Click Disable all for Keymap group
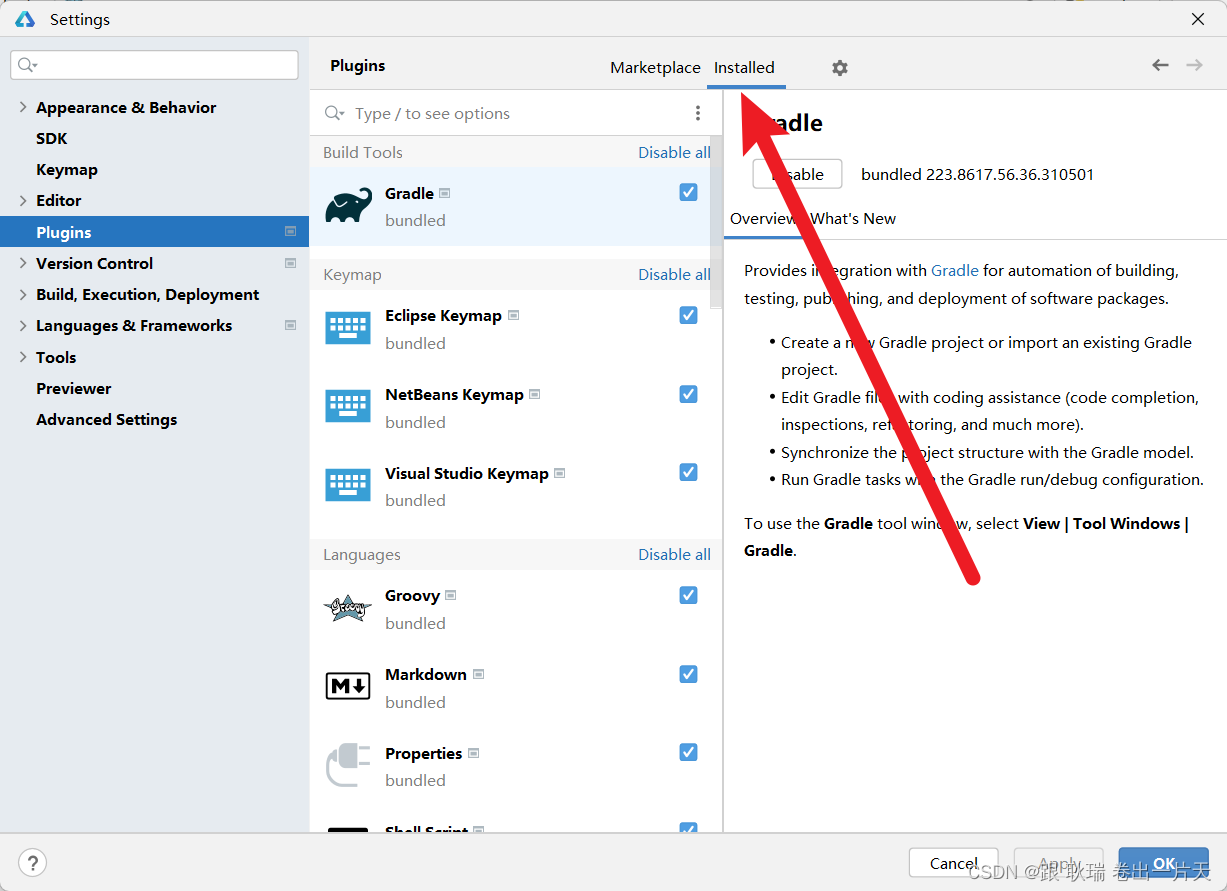This screenshot has height=891, width=1227. pos(675,274)
